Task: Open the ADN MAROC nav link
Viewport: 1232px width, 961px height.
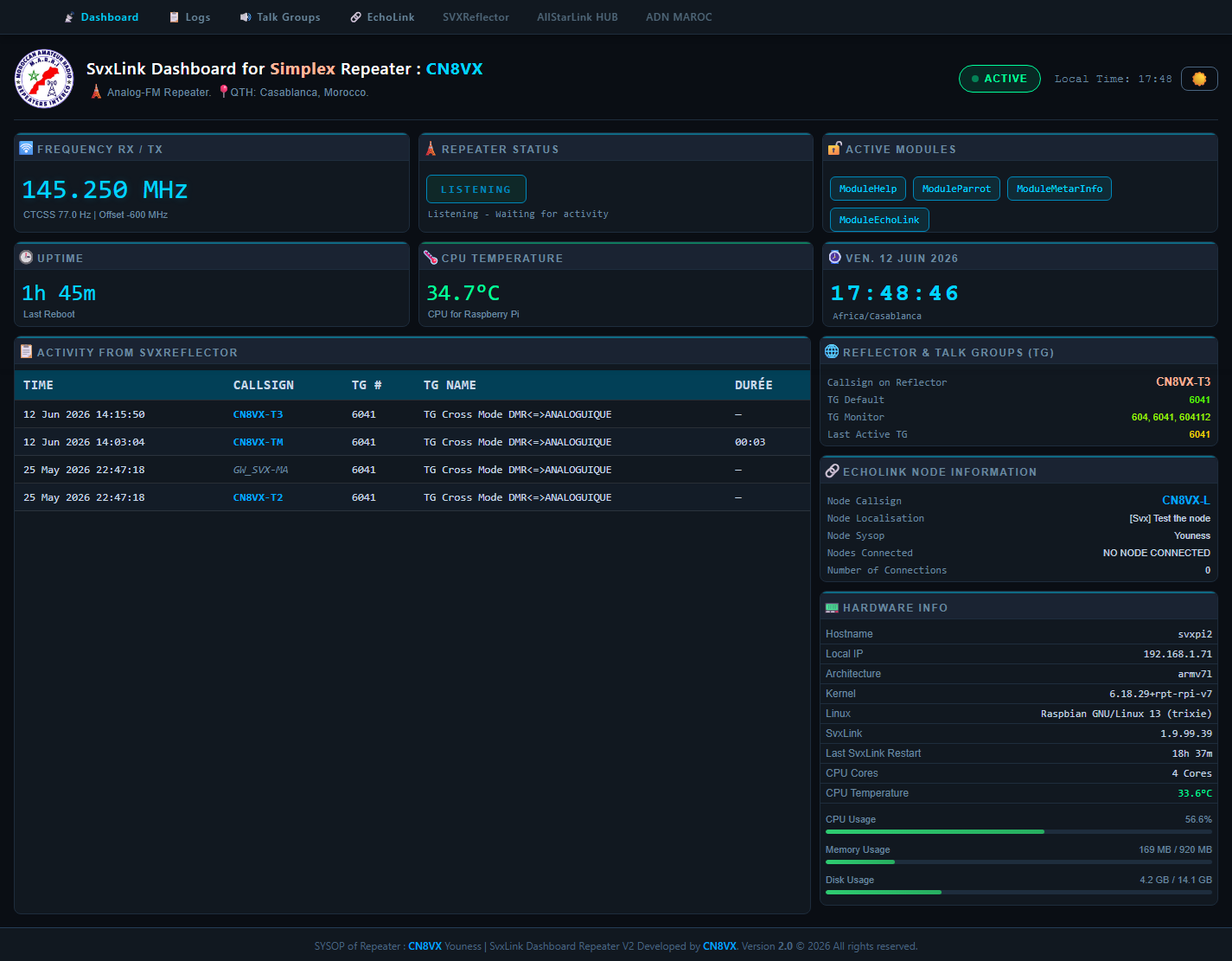Action: (679, 17)
